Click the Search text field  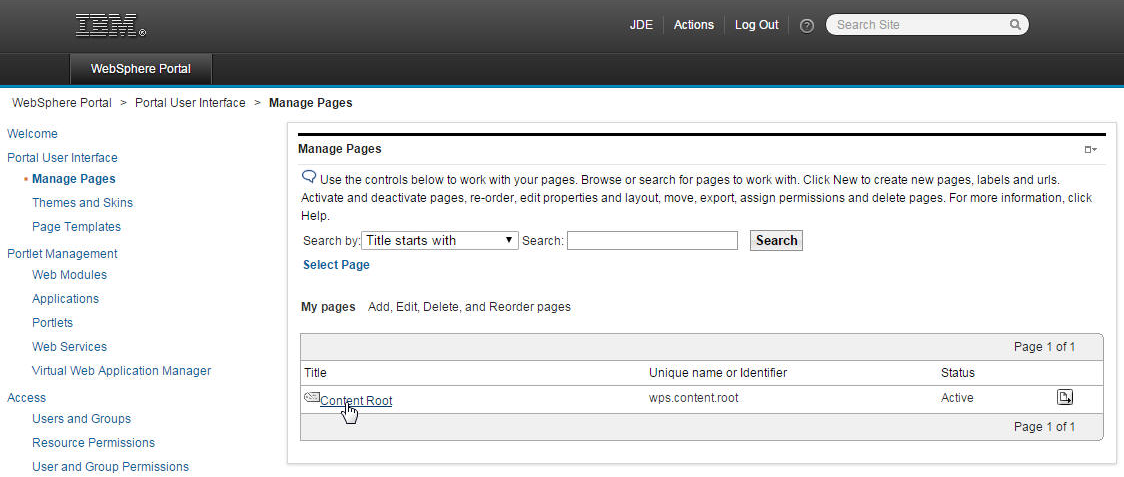coord(652,240)
